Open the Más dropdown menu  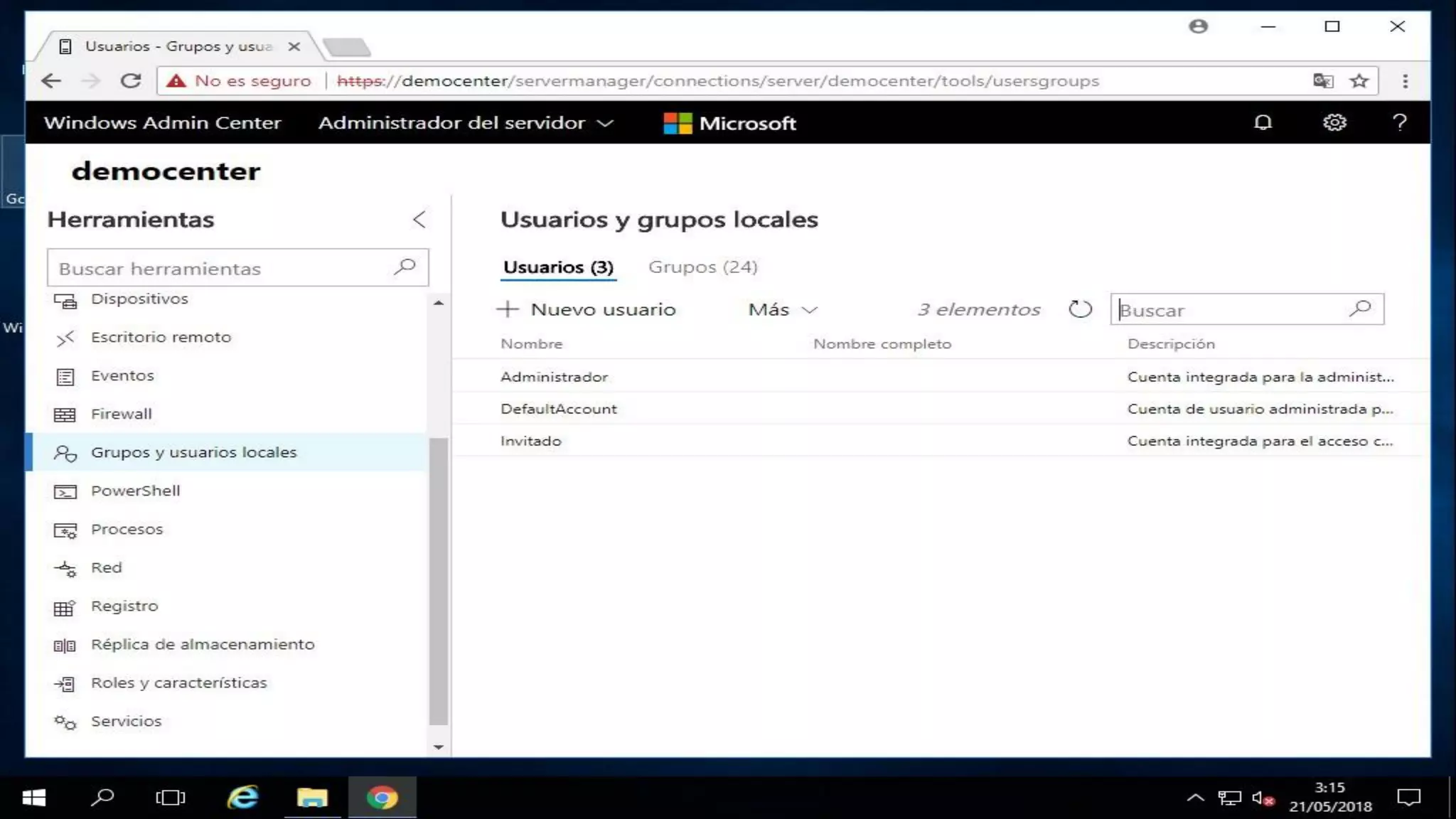pyautogui.click(x=783, y=309)
